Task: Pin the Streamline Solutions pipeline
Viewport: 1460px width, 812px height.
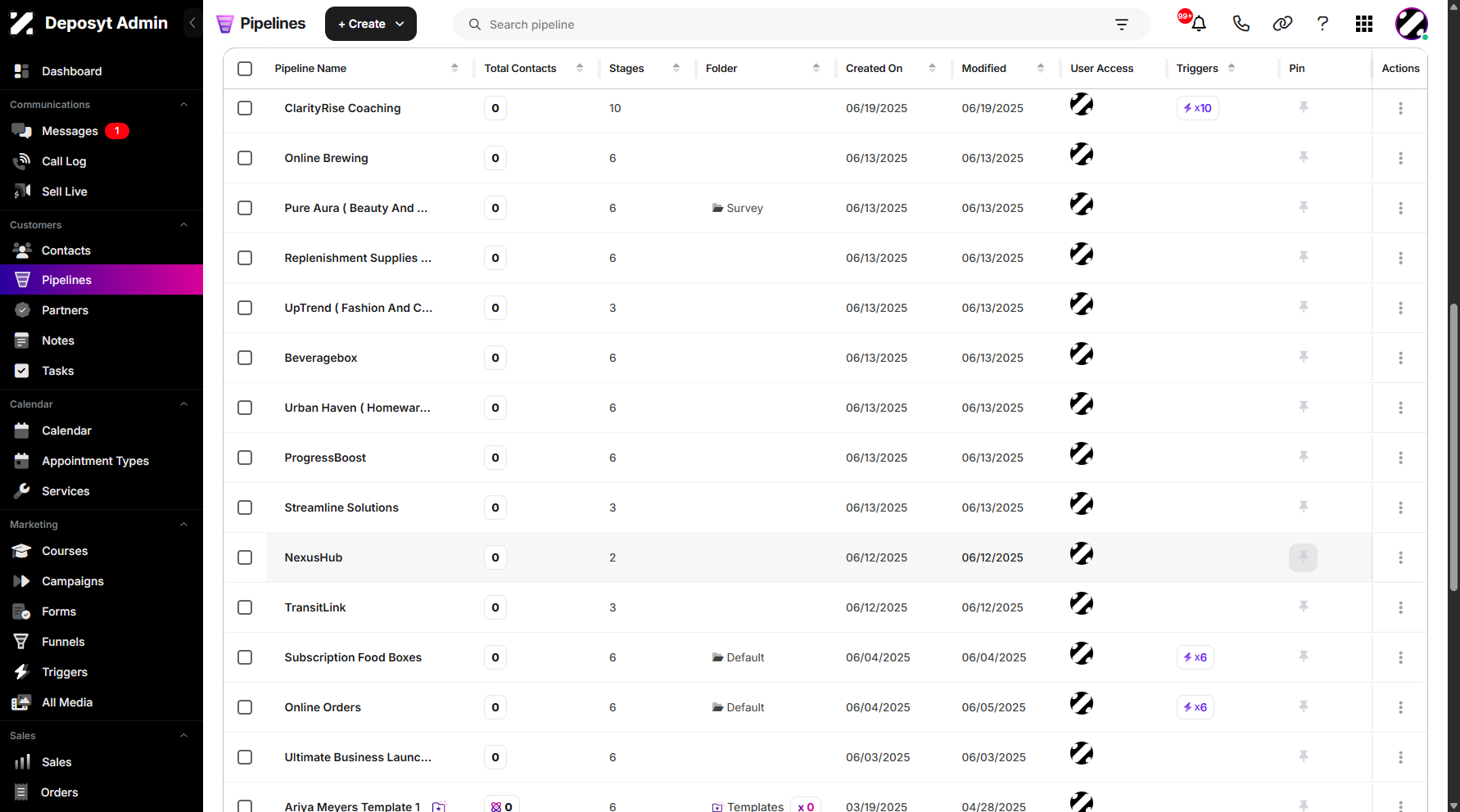Action: (1303, 507)
